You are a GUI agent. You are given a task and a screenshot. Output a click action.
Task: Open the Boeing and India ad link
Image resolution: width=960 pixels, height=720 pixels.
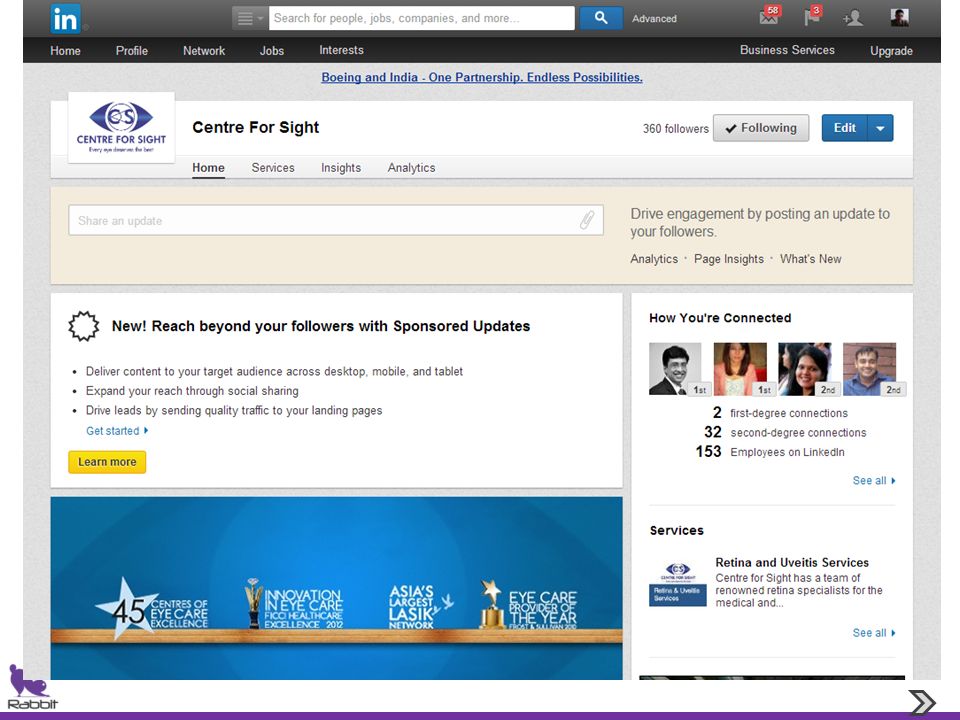[x=482, y=77]
